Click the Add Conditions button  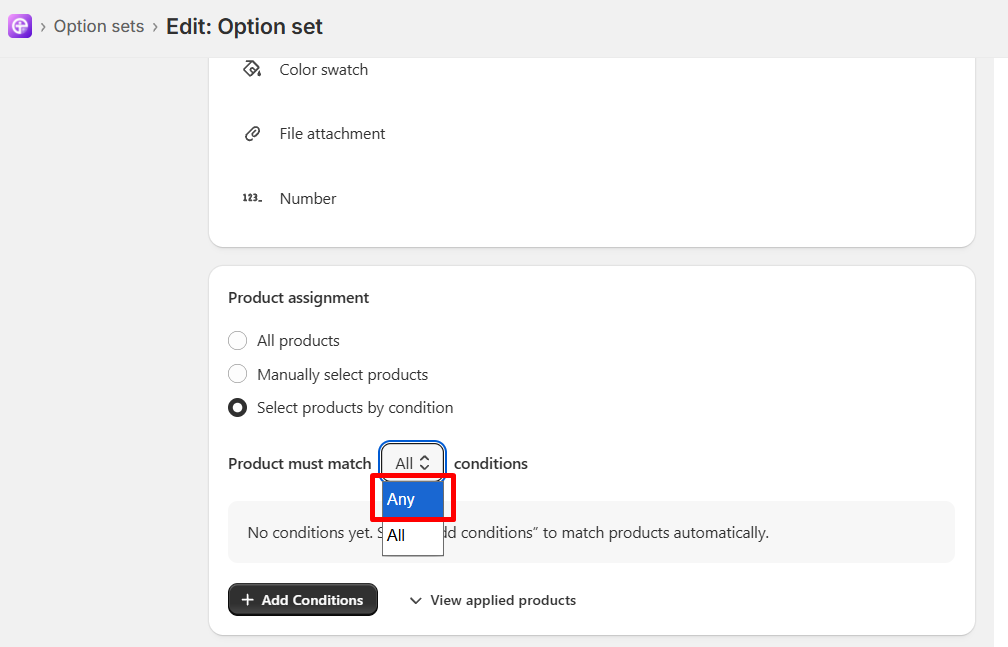click(x=303, y=599)
